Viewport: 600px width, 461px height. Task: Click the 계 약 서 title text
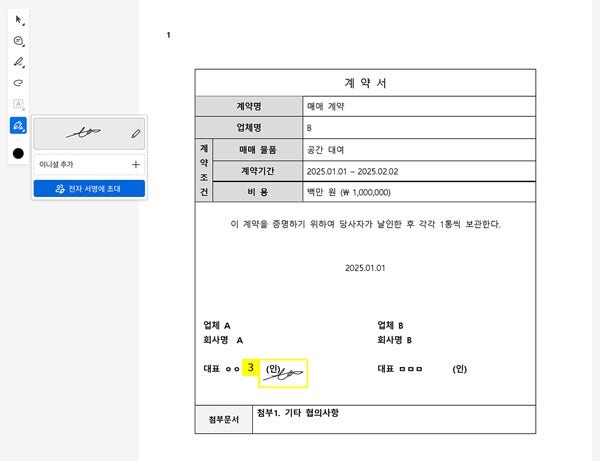(x=365, y=83)
